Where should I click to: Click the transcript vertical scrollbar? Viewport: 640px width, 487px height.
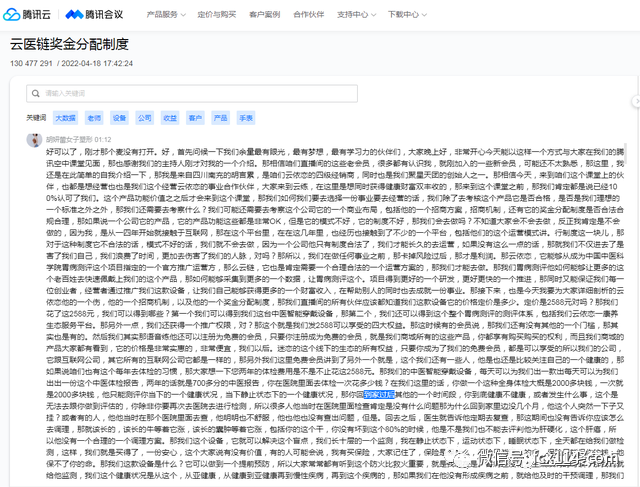625,152
